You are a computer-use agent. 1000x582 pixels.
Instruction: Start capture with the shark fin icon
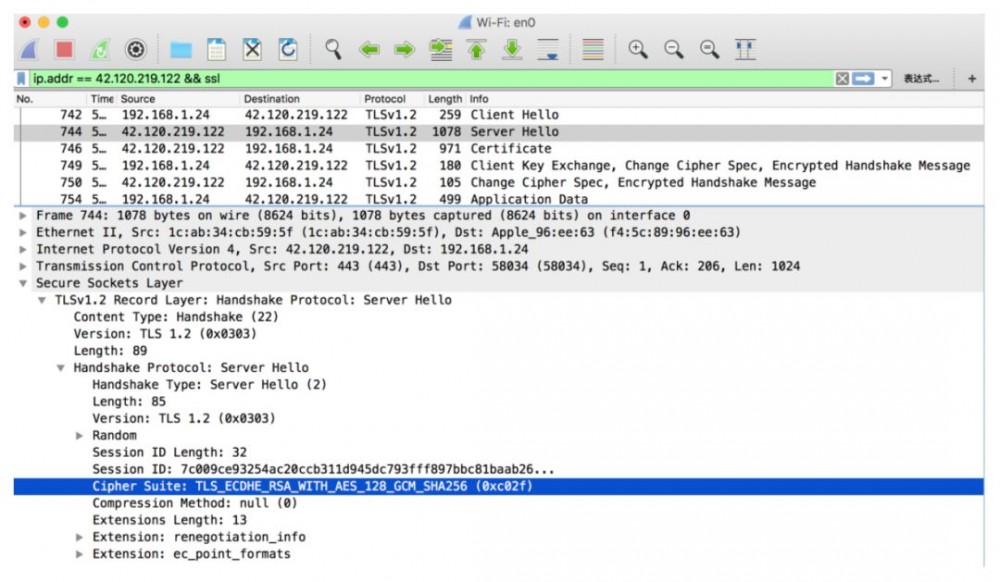click(x=30, y=50)
